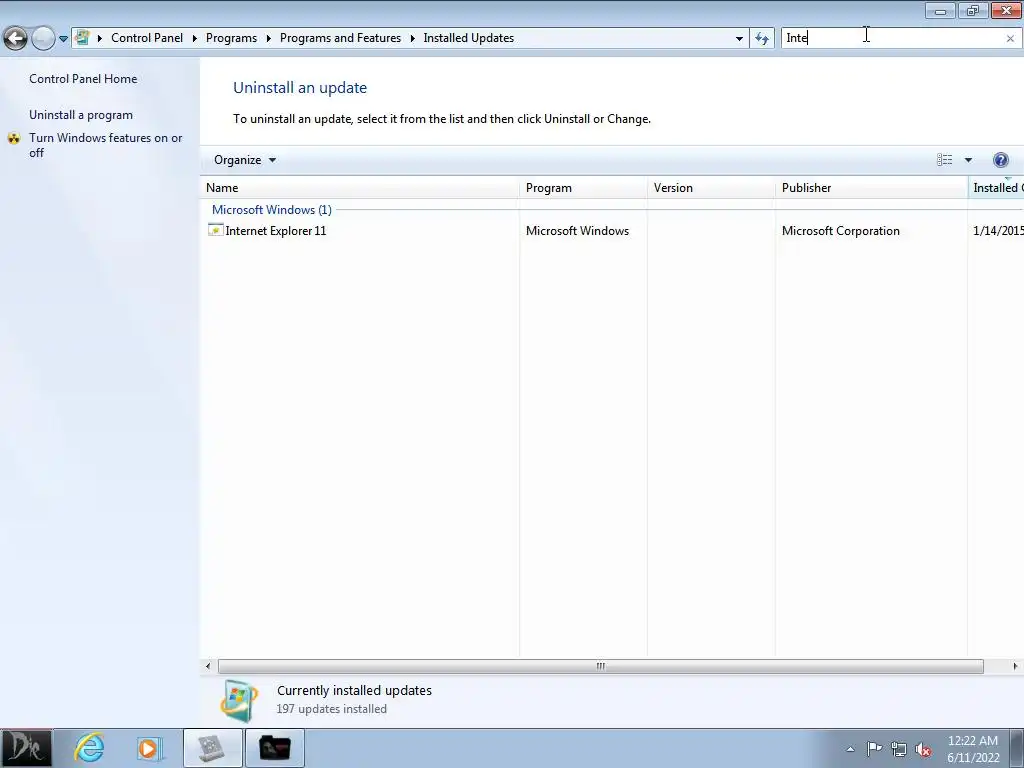Open Turn Windows features on or off
This screenshot has height=768, width=1024.
point(106,145)
